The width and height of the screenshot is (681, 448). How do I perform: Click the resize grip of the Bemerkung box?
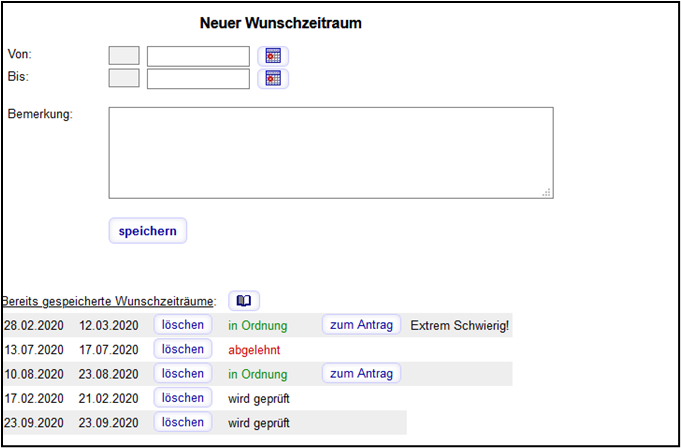tap(547, 192)
